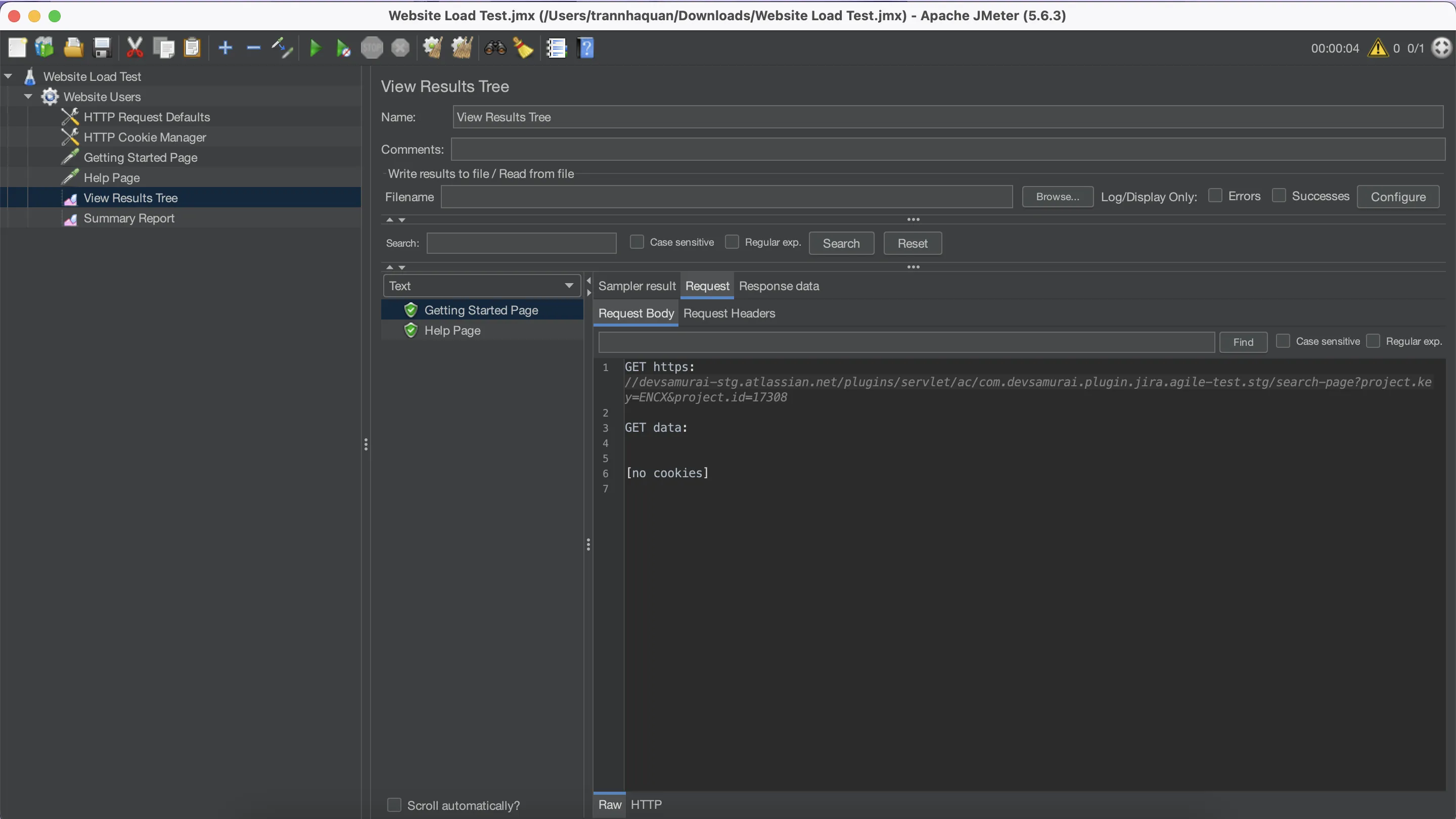Enable the Successes only checkbox

(x=1279, y=196)
